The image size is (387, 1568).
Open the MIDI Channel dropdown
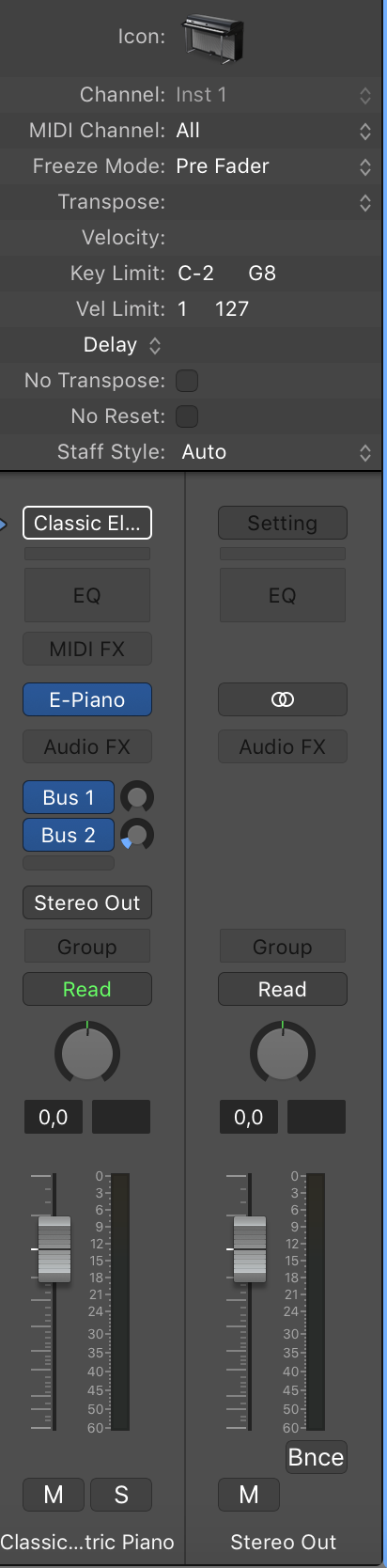point(274,131)
